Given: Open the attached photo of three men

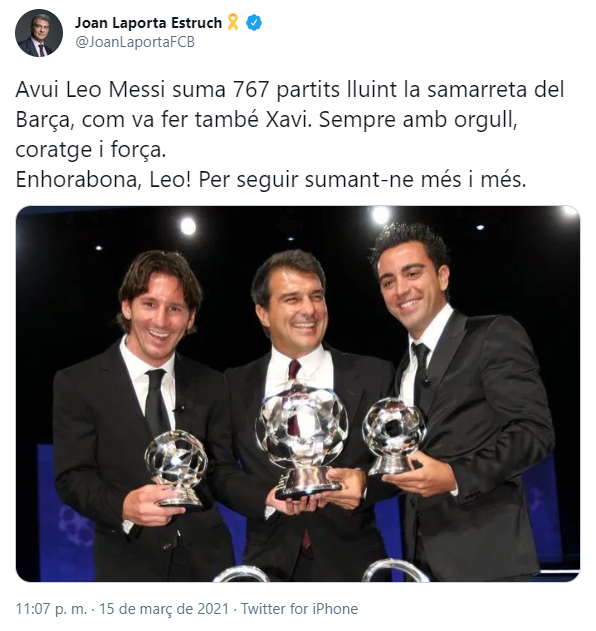Looking at the screenshot, I should (298, 394).
